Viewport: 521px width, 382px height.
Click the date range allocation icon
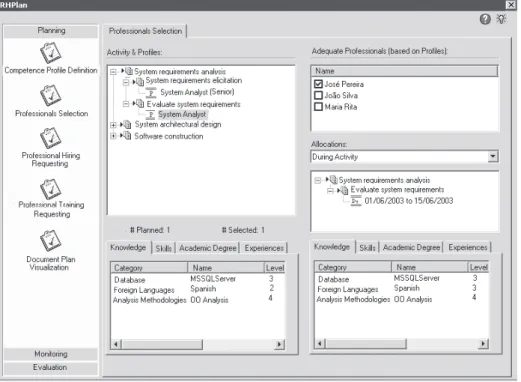356,201
